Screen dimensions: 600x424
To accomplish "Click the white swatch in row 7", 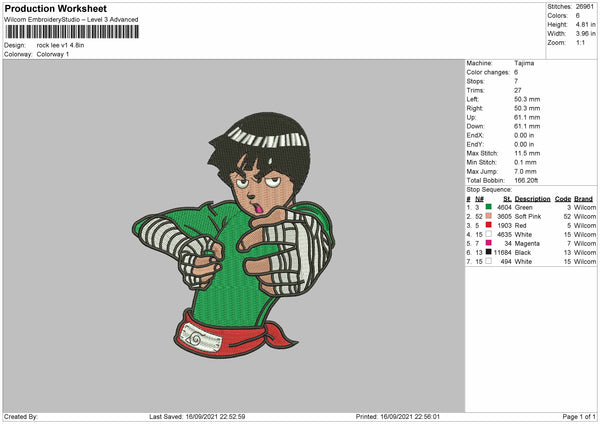I will (489, 261).
